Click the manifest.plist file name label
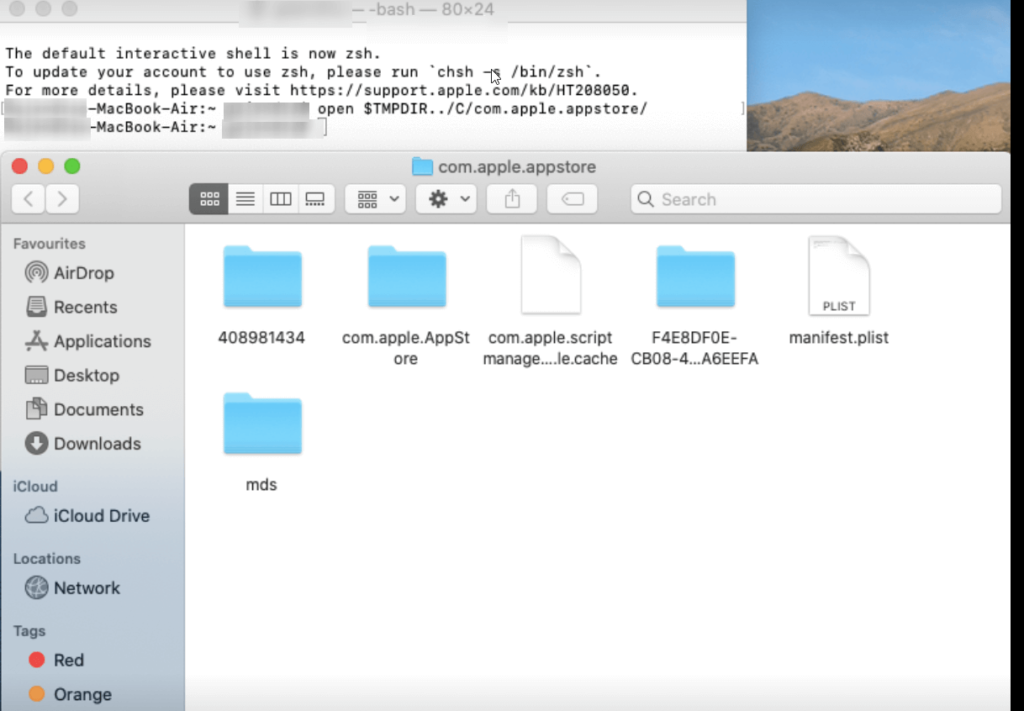Viewport: 1024px width, 711px height. coord(839,338)
